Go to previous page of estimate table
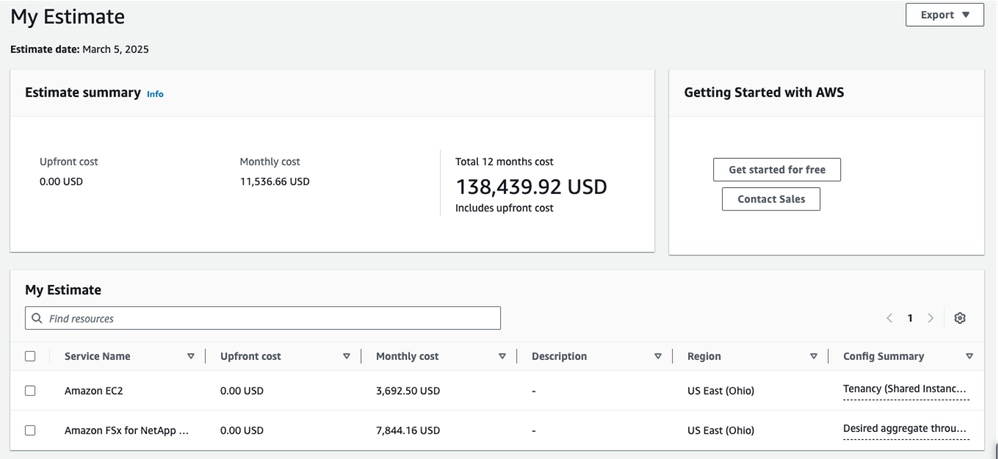This screenshot has width=998, height=459. [889, 318]
